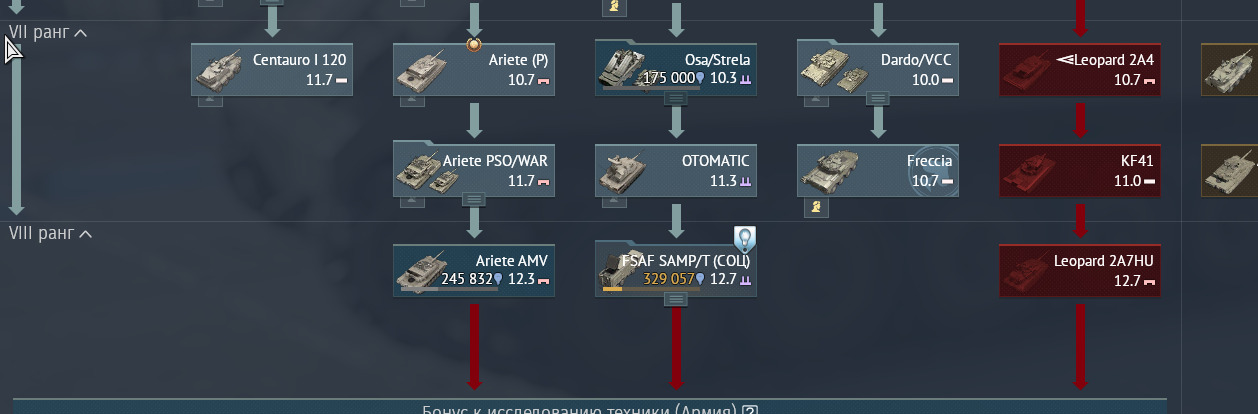Click the Centauro I 120 vehicle icon
Viewport: 1258px width, 414px height.
[217, 69]
